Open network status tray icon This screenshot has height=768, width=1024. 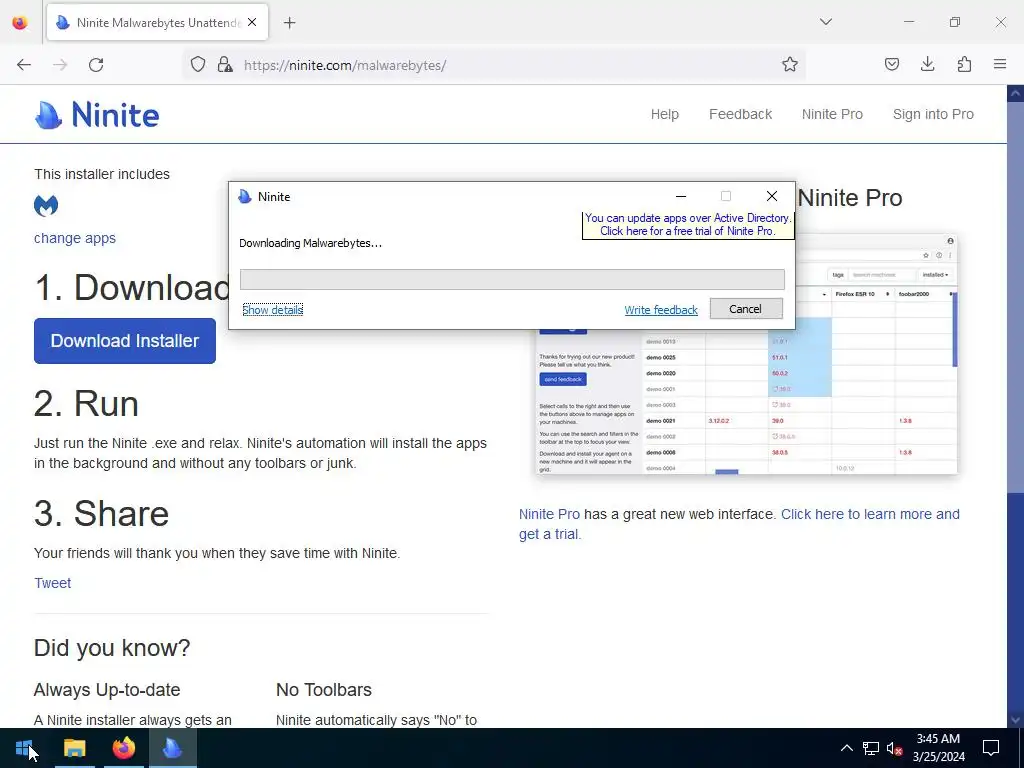click(x=871, y=748)
